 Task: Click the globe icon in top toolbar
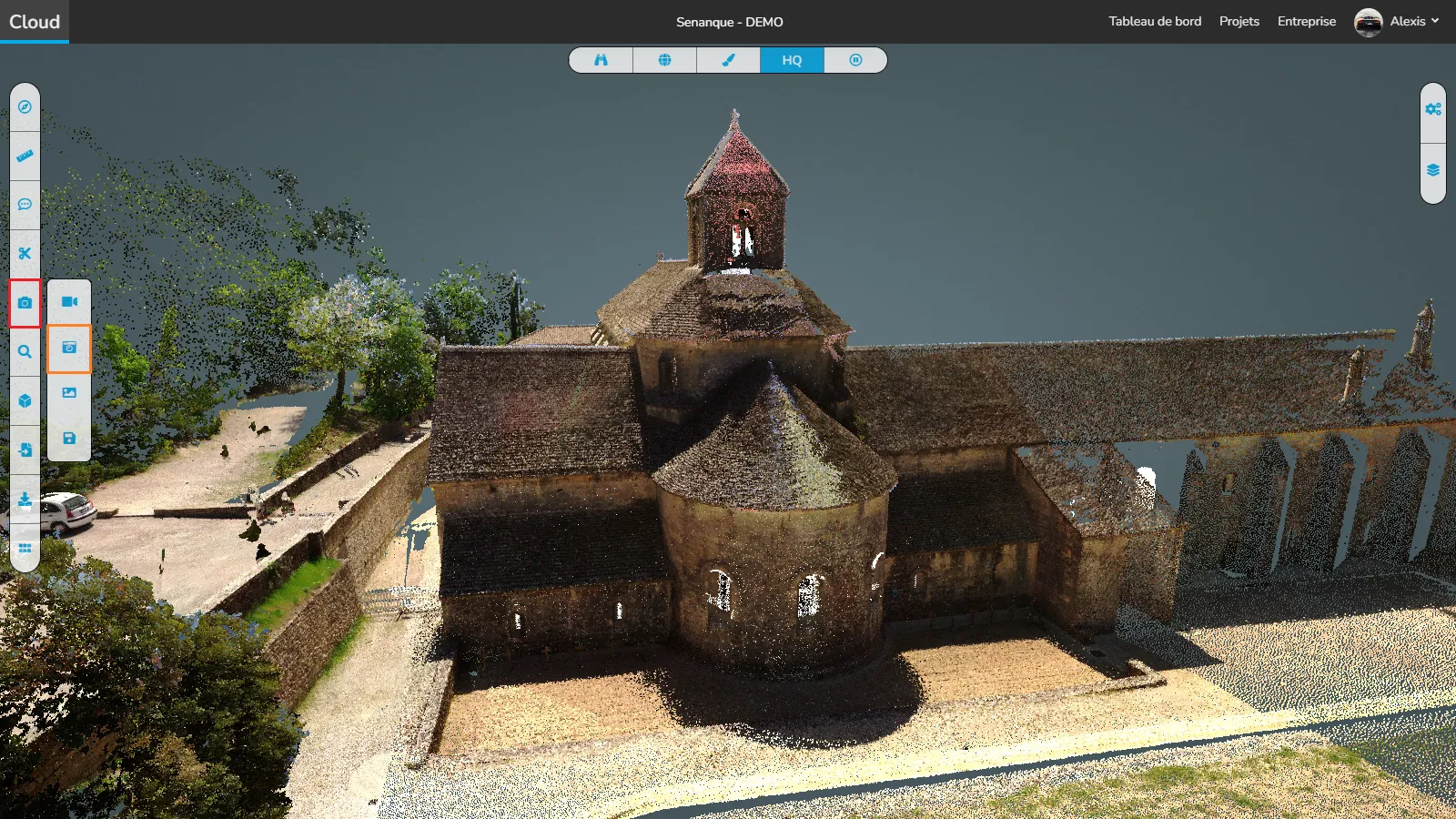tap(664, 60)
